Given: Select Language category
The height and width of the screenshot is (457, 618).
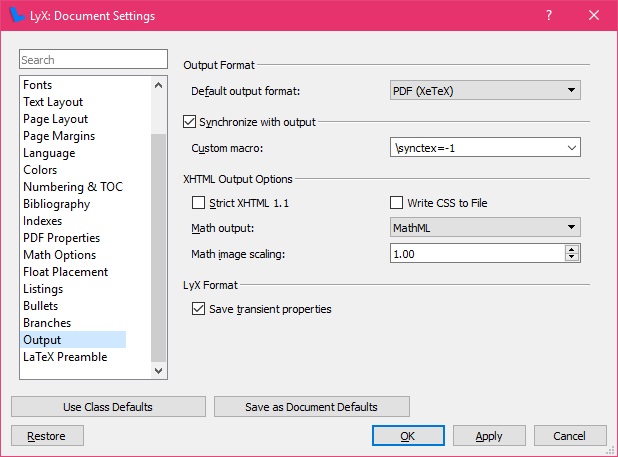Looking at the screenshot, I should pos(49,153).
